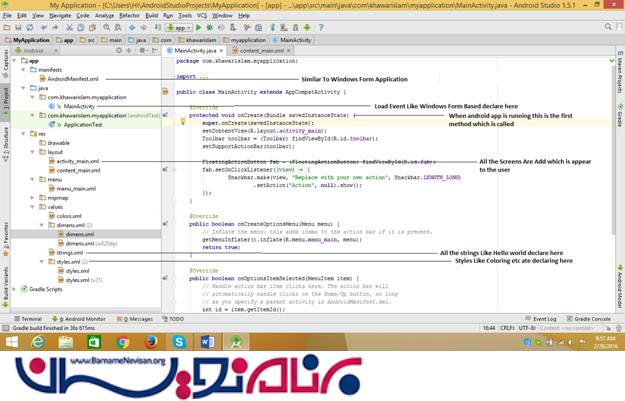Open the Refactor menu
The image size is (625, 401).
point(129,16)
